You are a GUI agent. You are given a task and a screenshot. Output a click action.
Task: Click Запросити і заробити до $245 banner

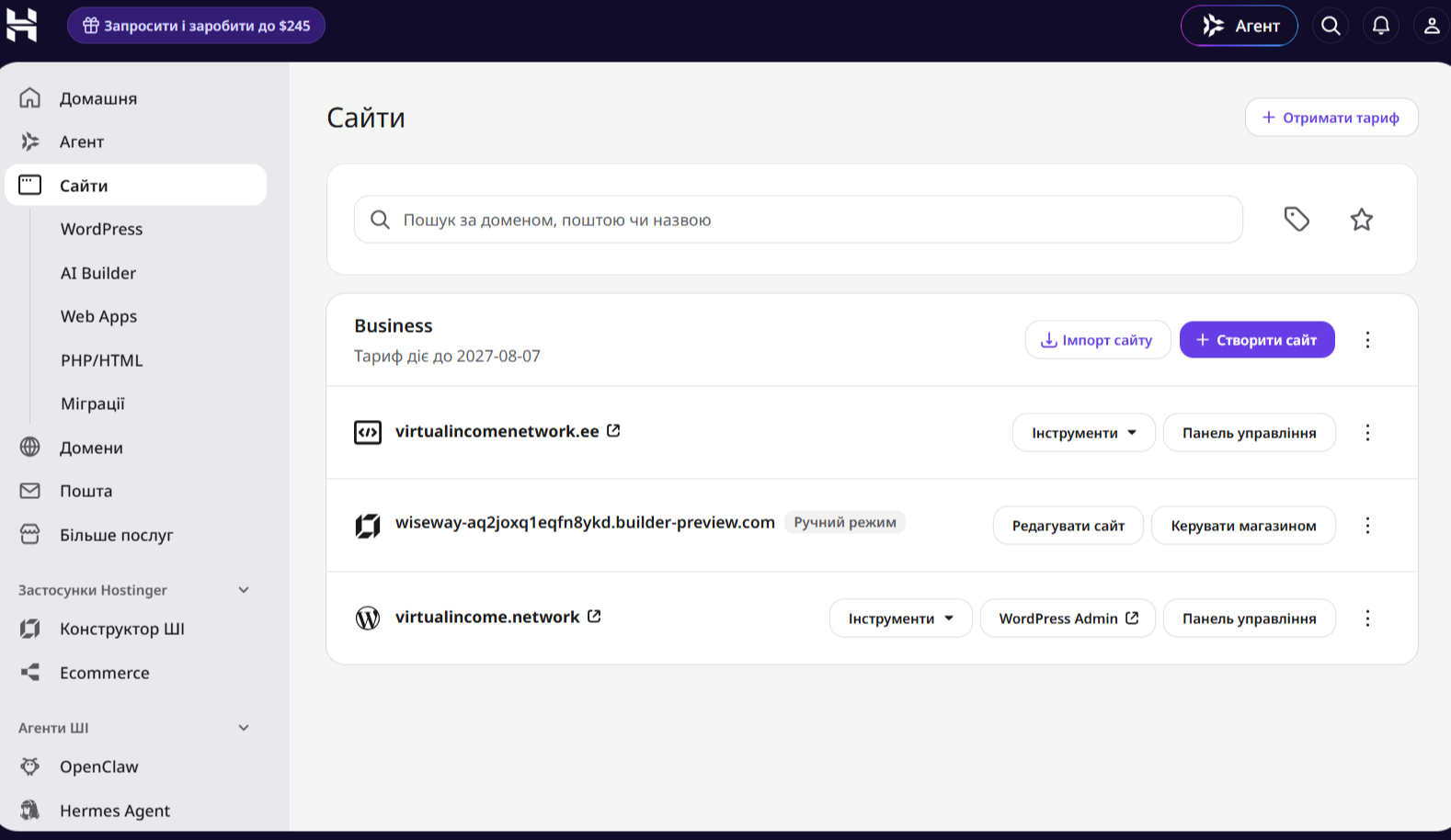click(x=196, y=26)
